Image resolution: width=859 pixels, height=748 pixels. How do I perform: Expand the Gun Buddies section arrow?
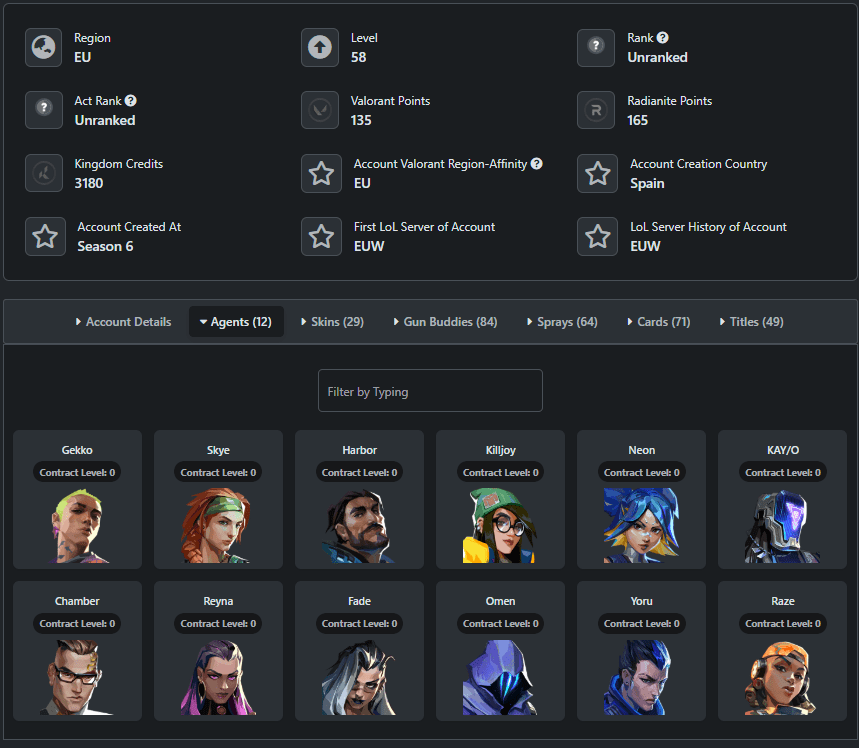395,321
